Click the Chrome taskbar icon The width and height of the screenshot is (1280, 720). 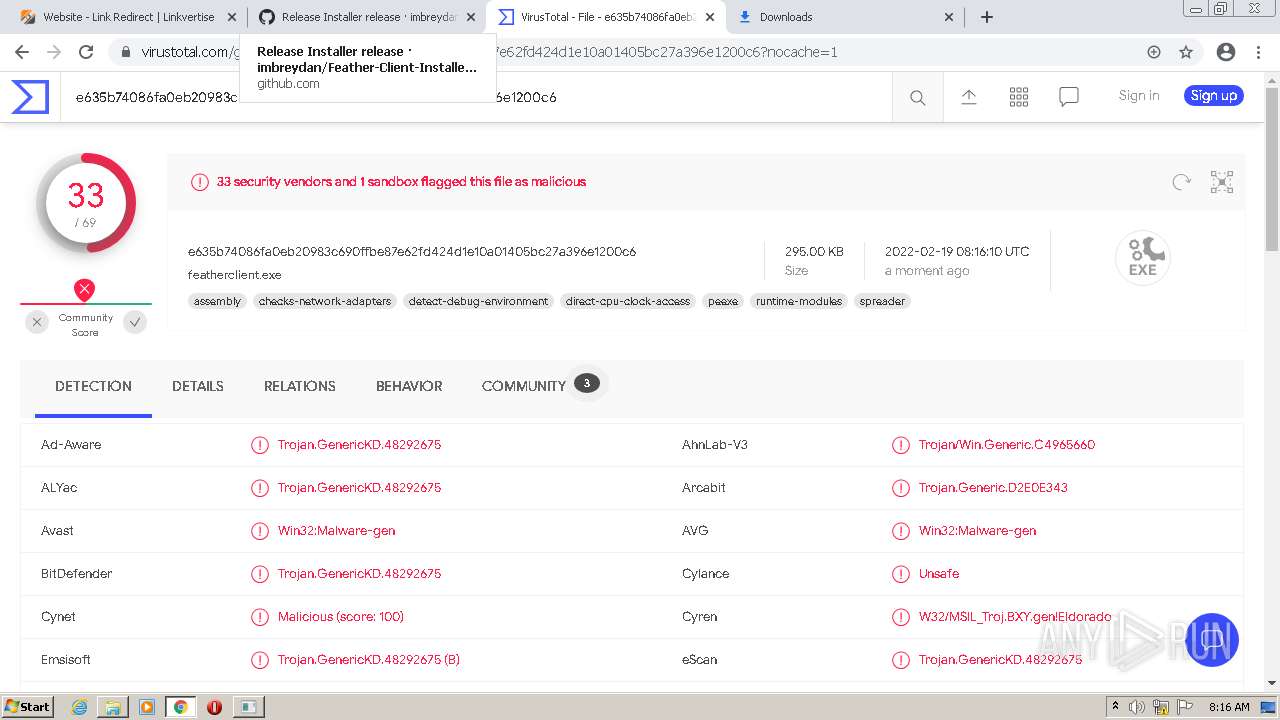(x=180, y=707)
